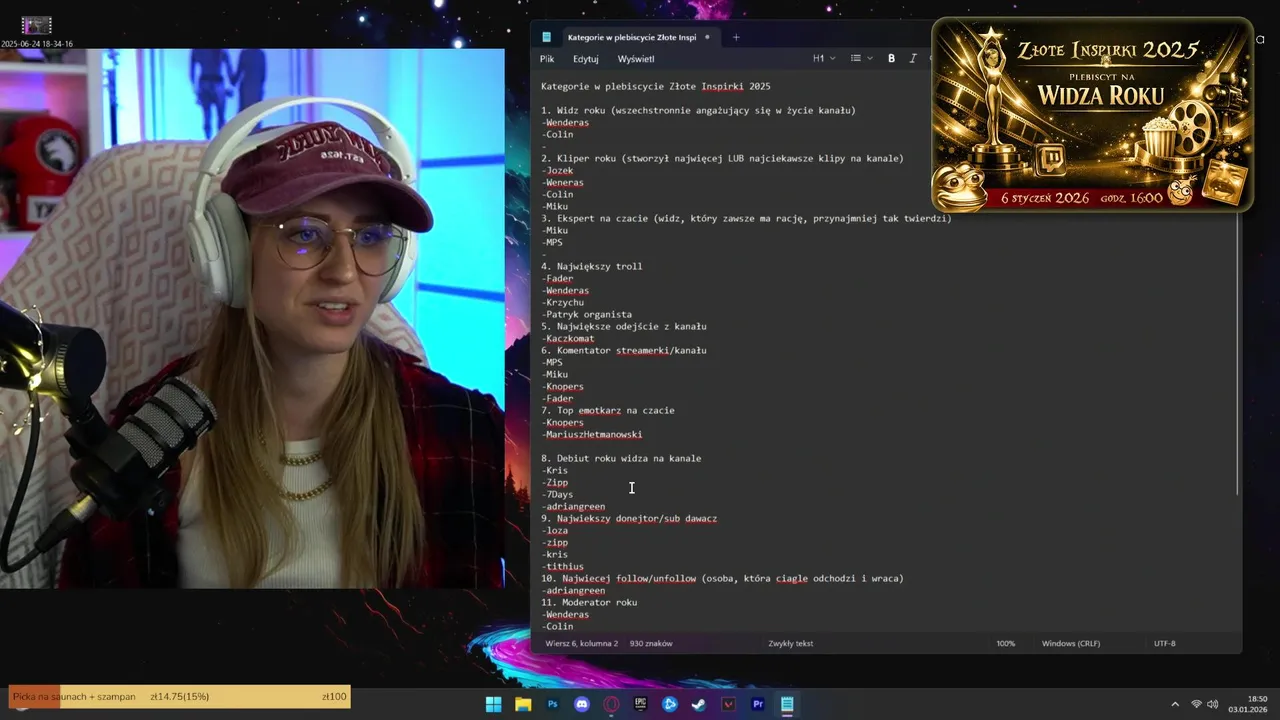This screenshot has height=720, width=1280.
Task: Click the -loza line
Action: pos(555,530)
